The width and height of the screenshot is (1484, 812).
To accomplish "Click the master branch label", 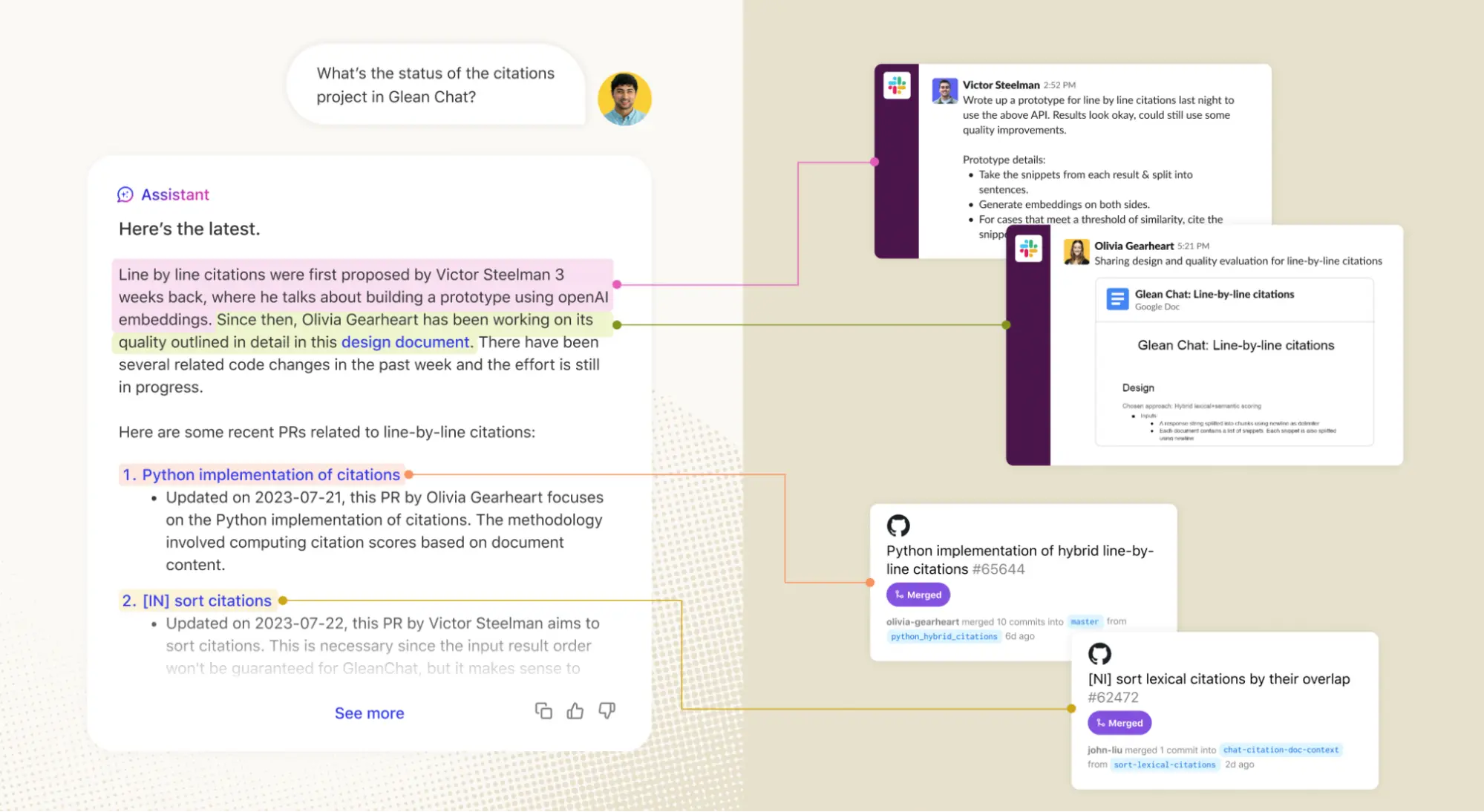I will [x=1085, y=621].
